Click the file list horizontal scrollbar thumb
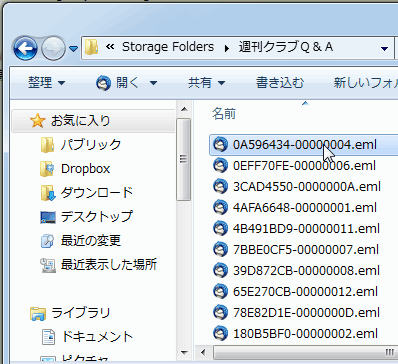 click(305, 352)
